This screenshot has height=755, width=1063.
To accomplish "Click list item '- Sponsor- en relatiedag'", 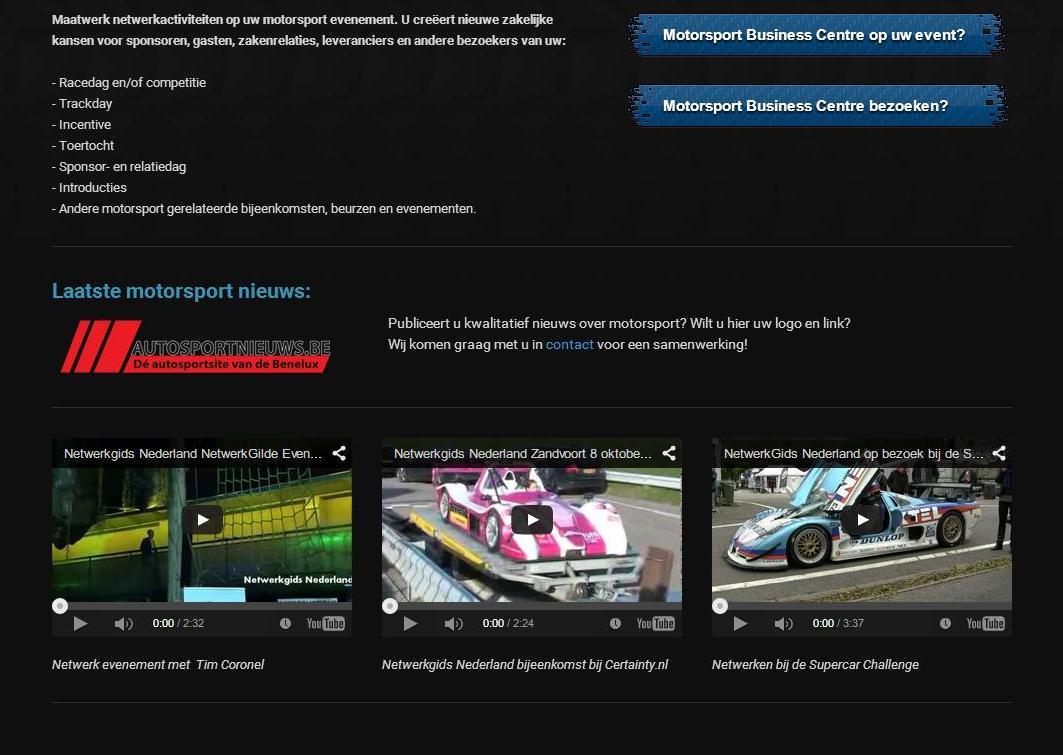I will coord(119,167).
